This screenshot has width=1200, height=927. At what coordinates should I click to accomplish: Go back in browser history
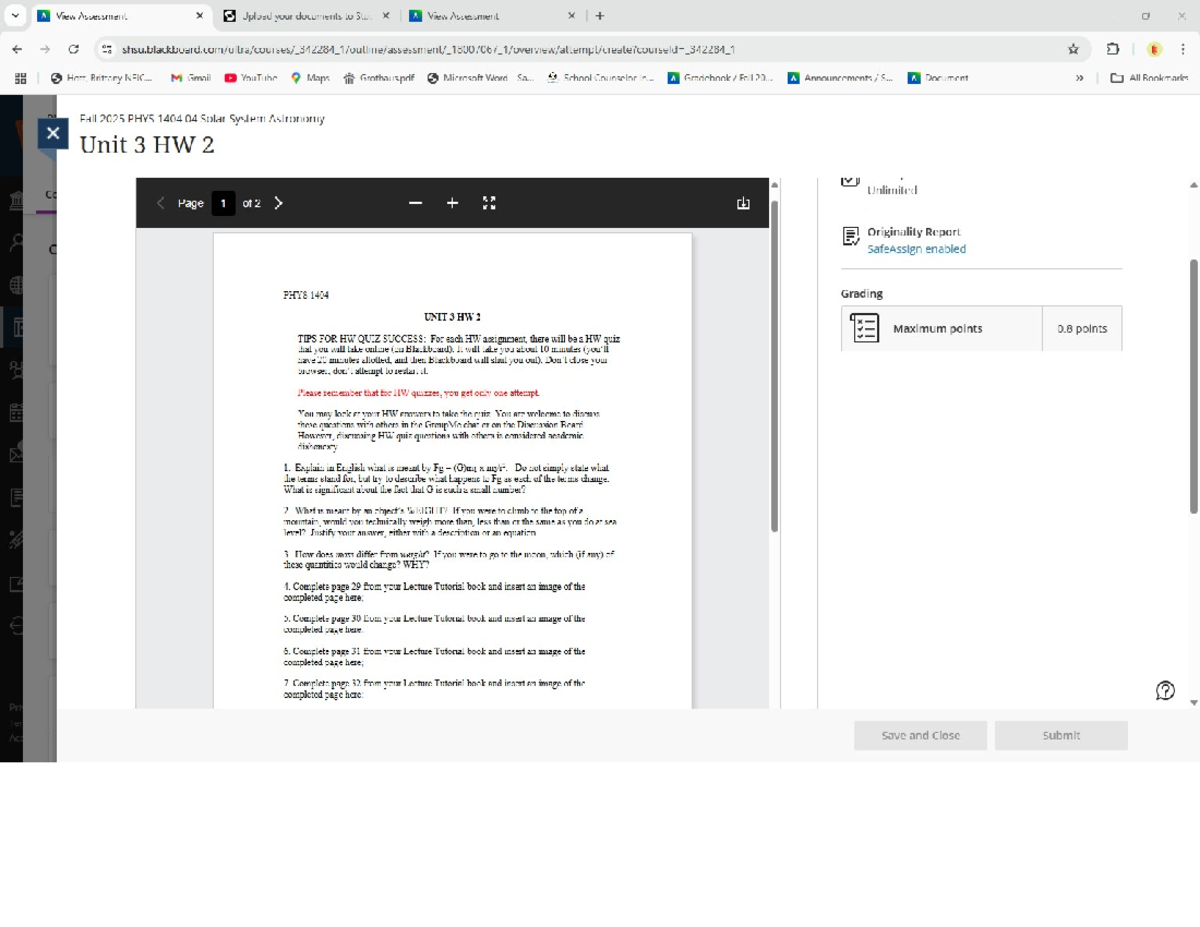point(17,49)
